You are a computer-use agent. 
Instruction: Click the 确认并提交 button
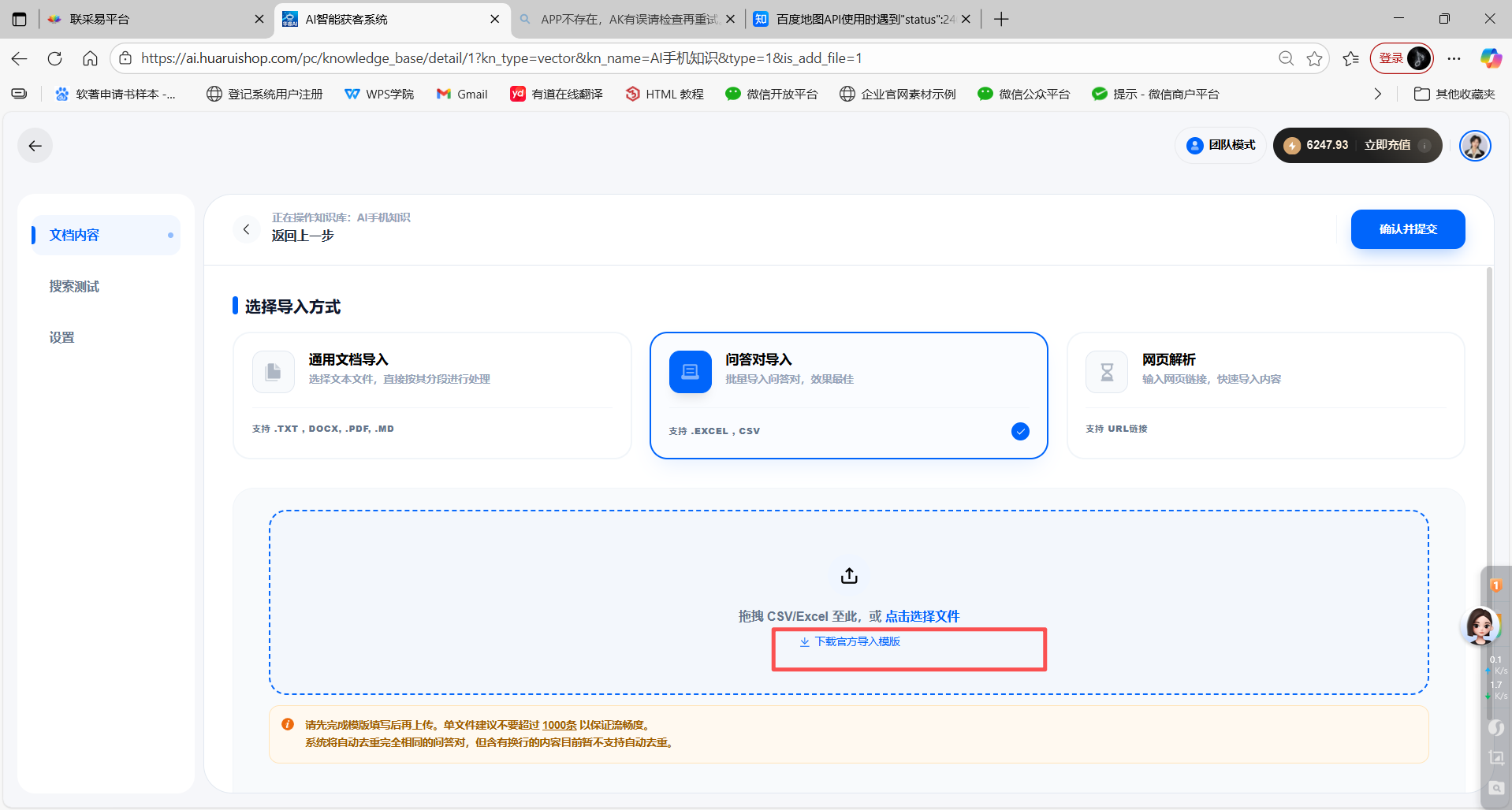[x=1407, y=229]
